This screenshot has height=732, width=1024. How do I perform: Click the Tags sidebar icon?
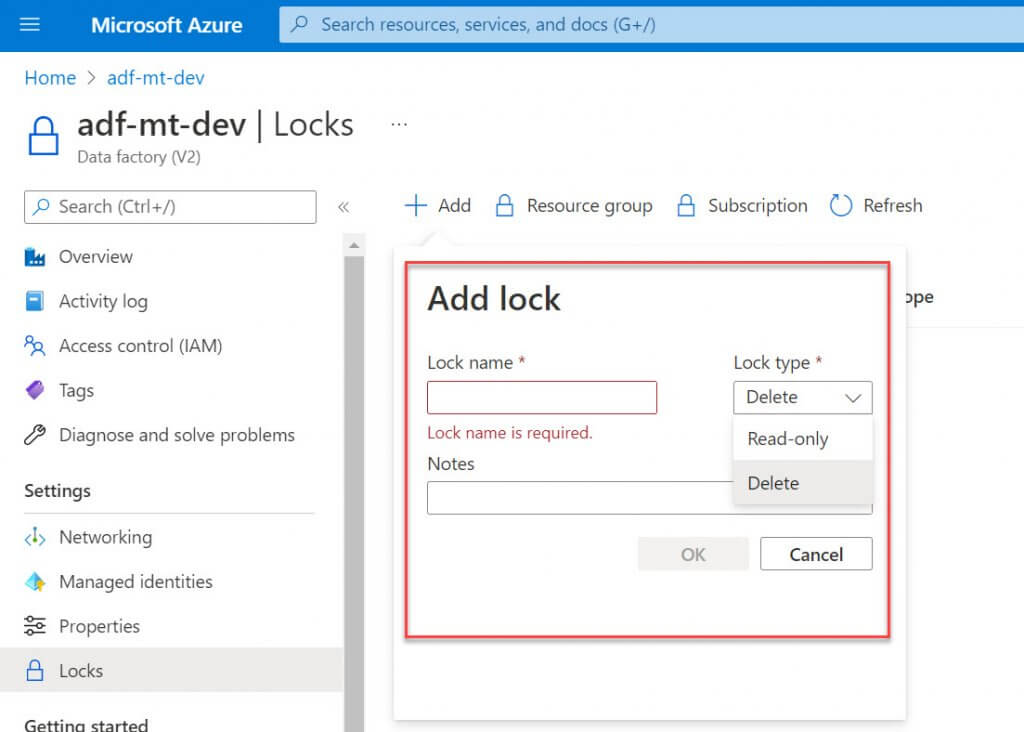35,391
